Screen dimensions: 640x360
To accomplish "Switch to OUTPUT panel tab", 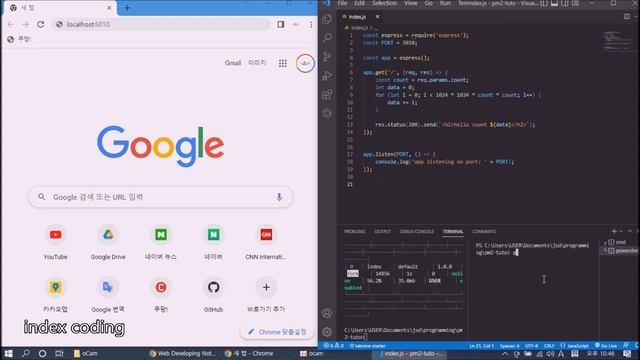I will 382,231.
